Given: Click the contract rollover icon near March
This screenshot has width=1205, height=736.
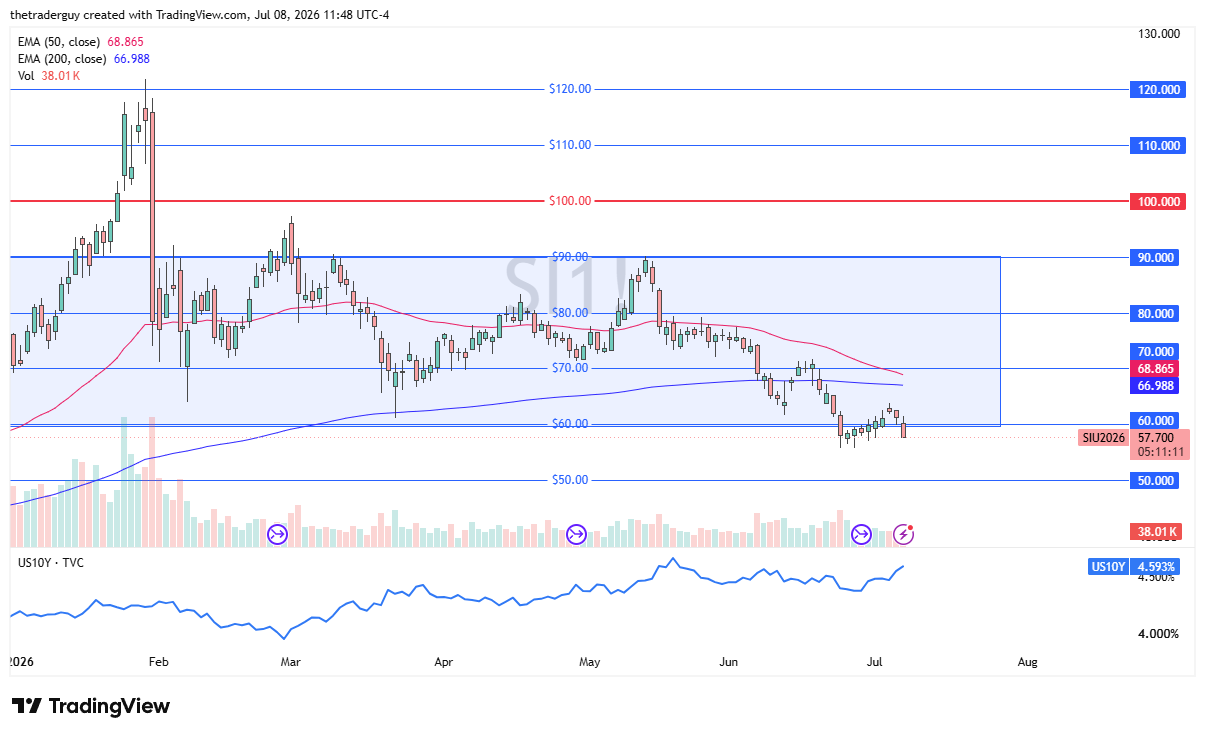Looking at the screenshot, I should [278, 535].
